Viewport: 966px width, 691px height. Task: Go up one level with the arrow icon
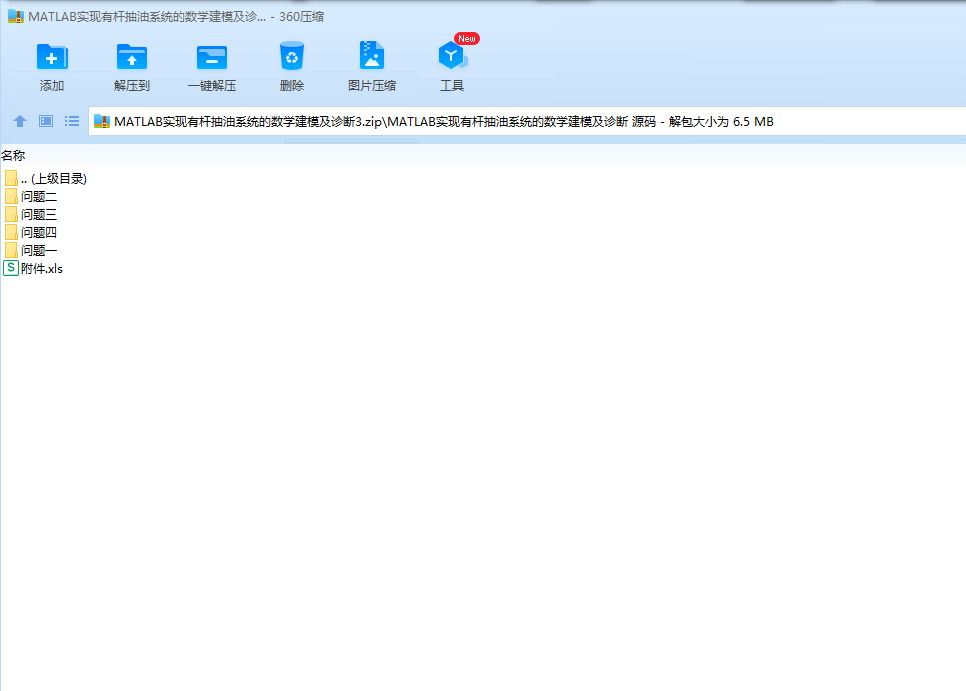click(20, 121)
